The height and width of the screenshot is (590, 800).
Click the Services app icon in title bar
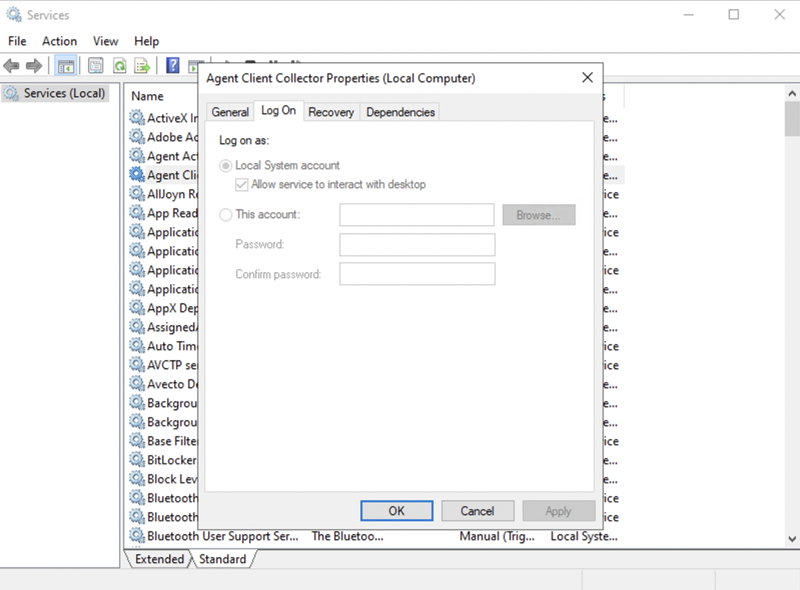14,15
